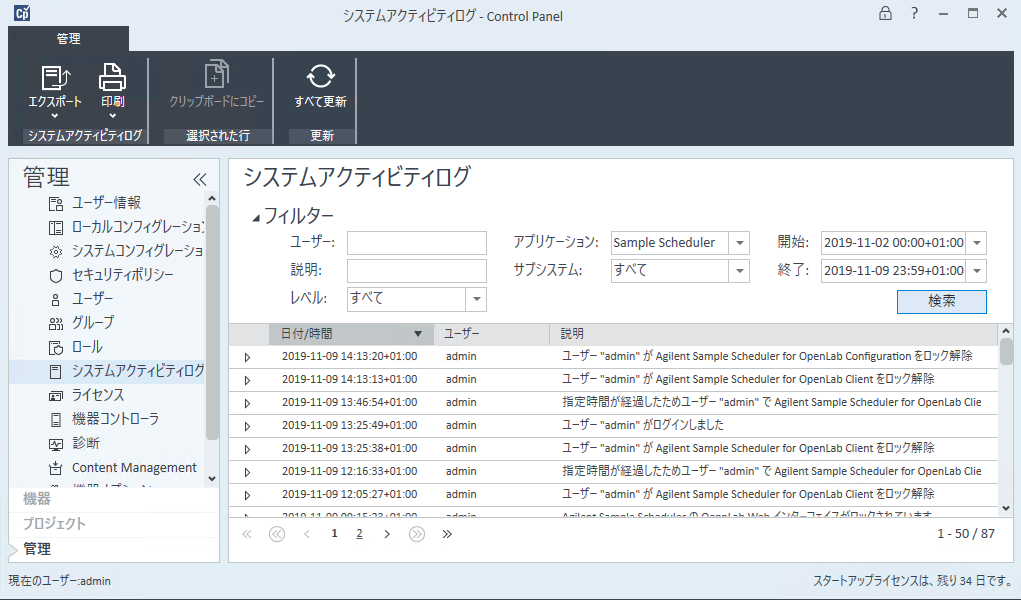Open the 開始 date picker dropdown

pyautogui.click(x=977, y=243)
